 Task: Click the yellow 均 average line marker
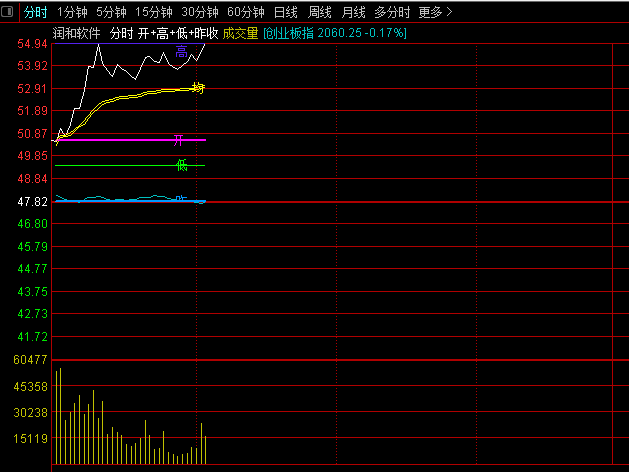pos(198,89)
